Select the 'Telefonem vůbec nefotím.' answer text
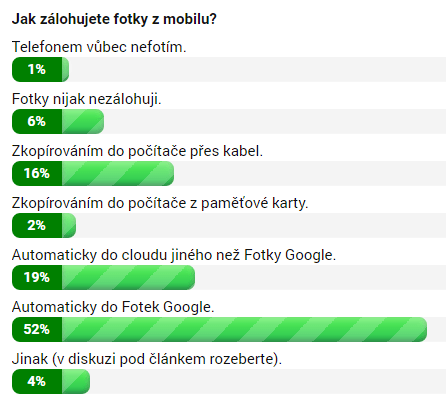This screenshot has width=446, height=409. pyautogui.click(x=99, y=47)
